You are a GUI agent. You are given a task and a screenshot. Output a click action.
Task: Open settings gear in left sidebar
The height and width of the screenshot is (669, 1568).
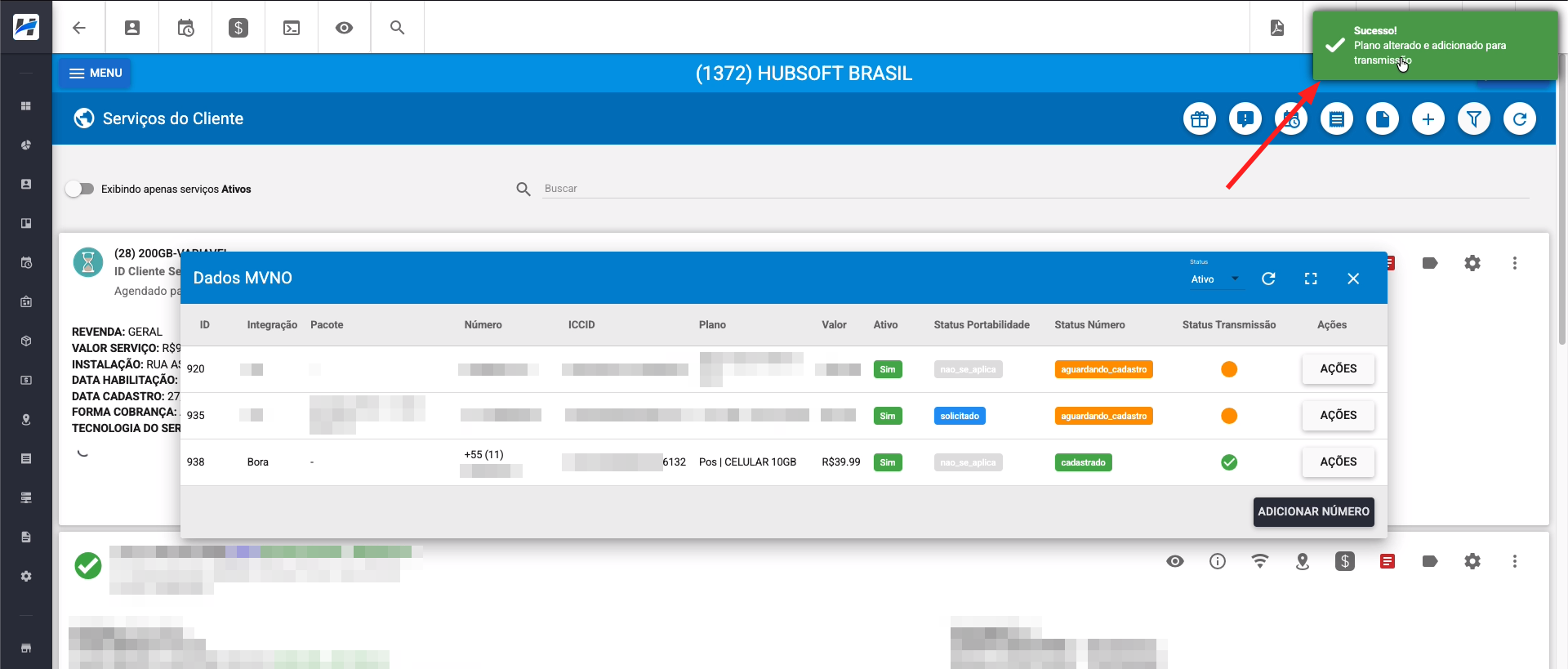pyautogui.click(x=26, y=577)
